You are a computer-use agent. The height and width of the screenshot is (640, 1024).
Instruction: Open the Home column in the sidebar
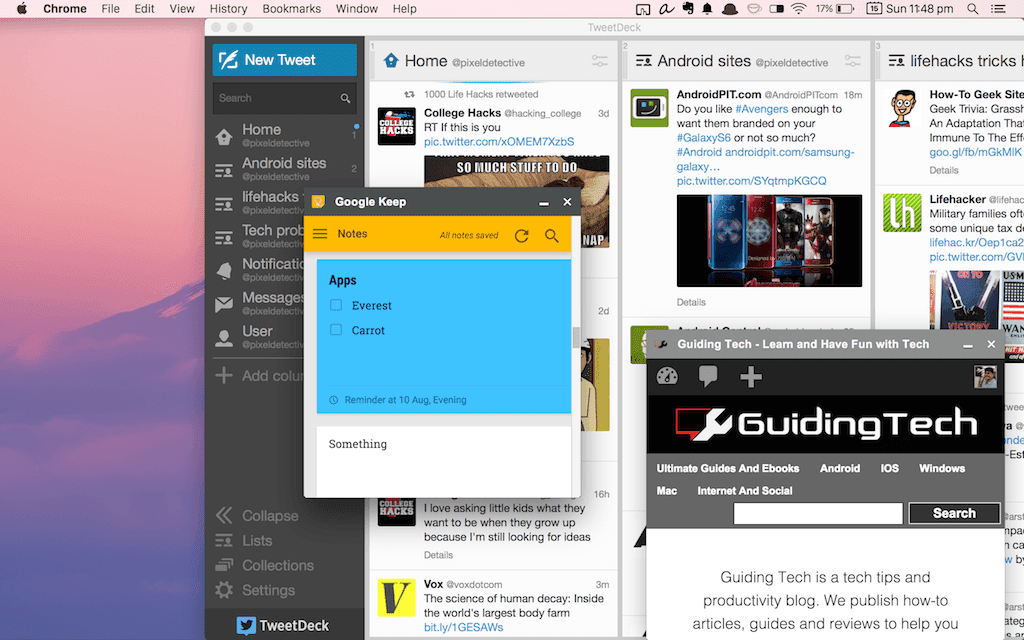pyautogui.click(x=261, y=135)
